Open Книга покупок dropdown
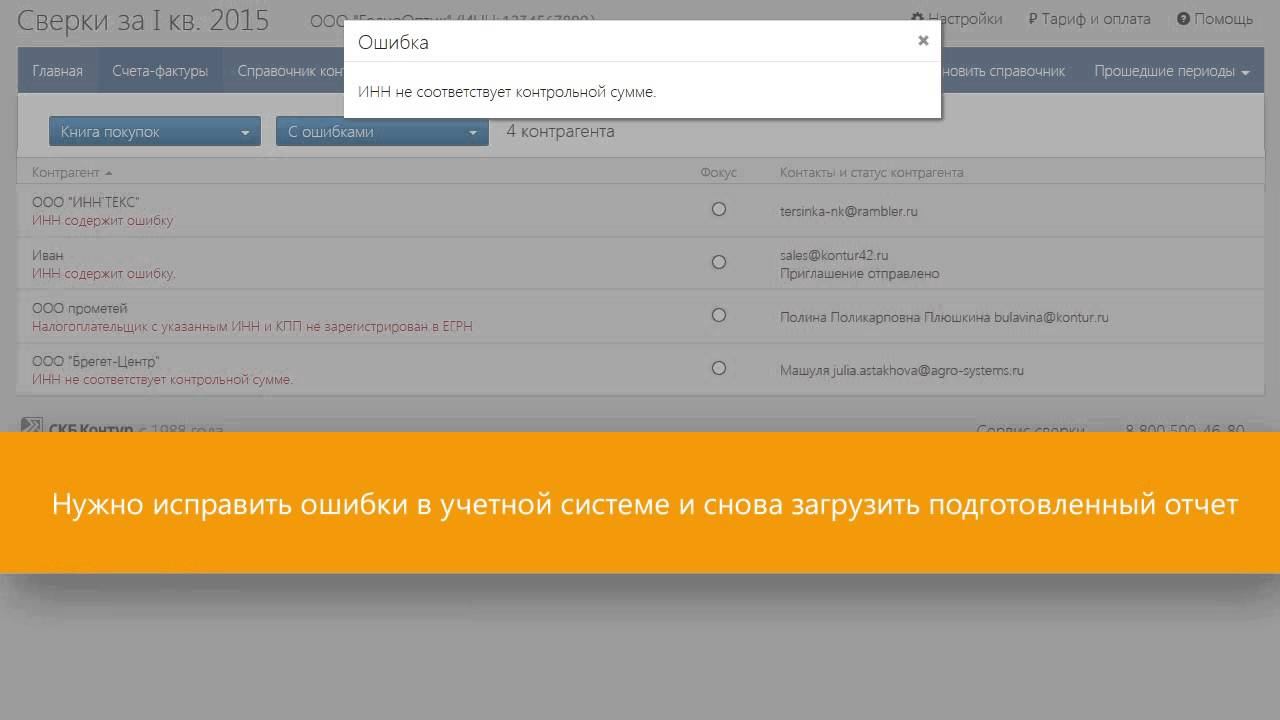 click(155, 131)
